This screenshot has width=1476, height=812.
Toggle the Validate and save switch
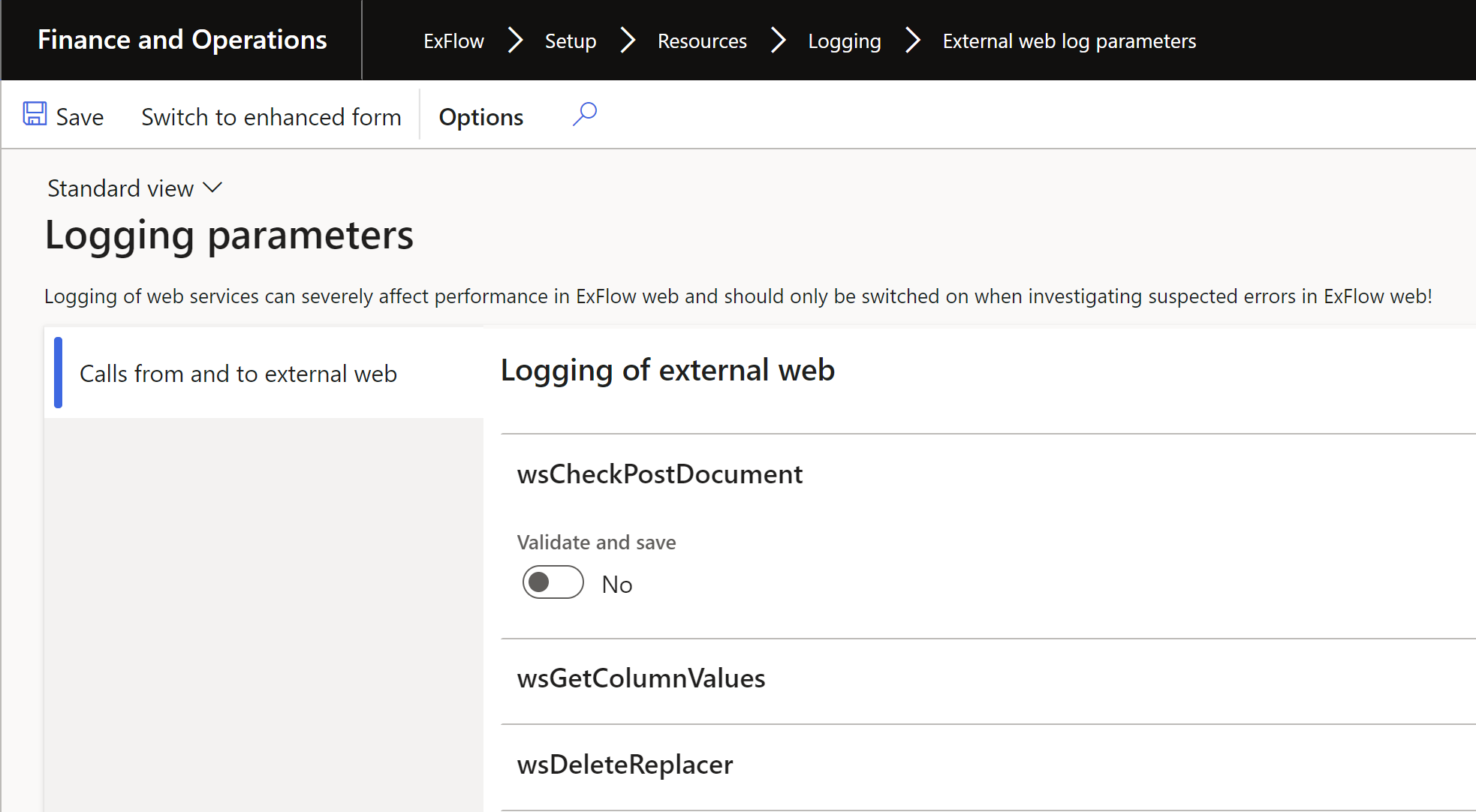tap(553, 582)
